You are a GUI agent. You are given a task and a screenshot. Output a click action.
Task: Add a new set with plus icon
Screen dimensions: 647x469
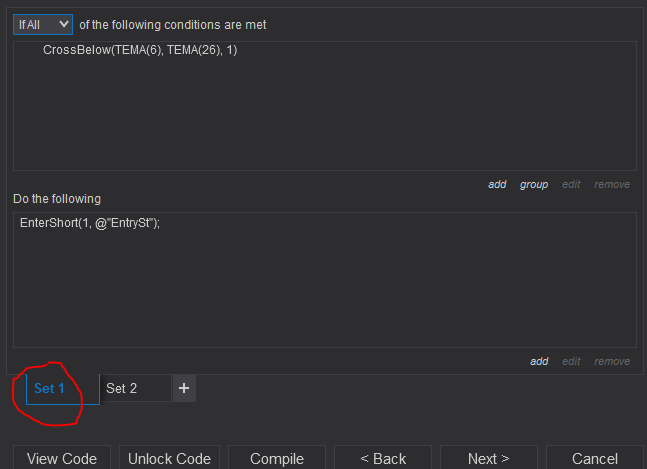[x=184, y=388]
